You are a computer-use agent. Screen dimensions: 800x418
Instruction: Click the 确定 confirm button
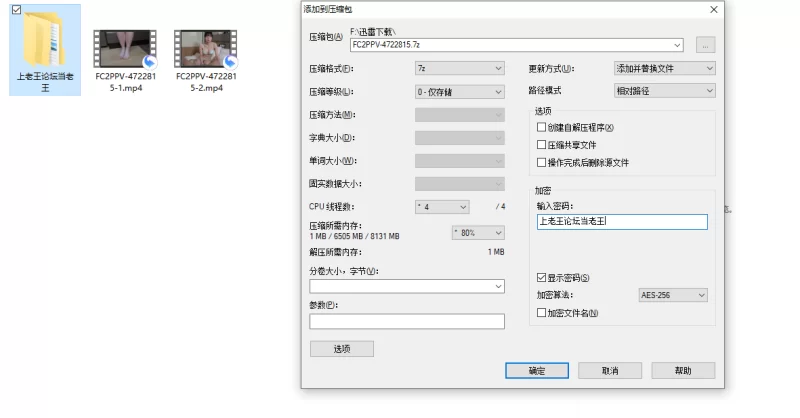(x=537, y=370)
